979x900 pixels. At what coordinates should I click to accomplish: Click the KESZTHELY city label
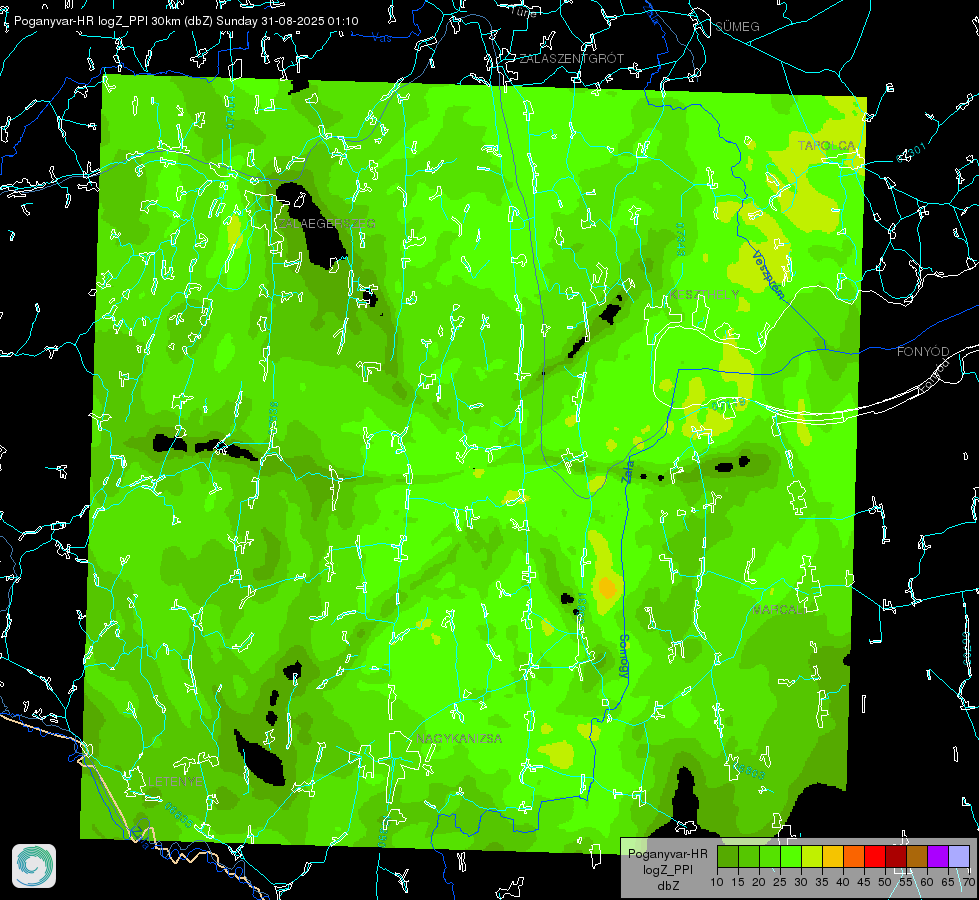click(704, 294)
